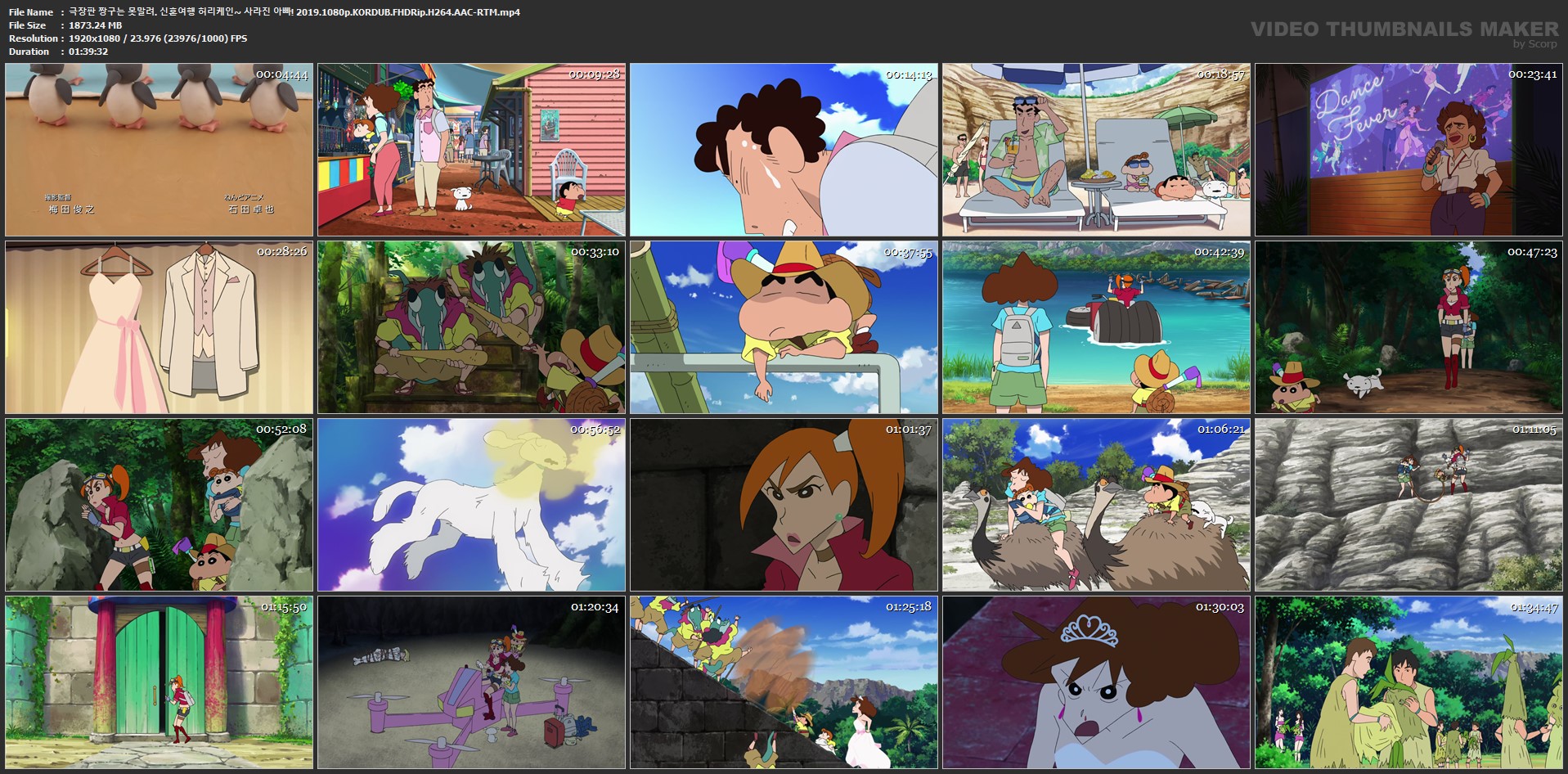The width and height of the screenshot is (1568, 774).
Task: Select the 00:18:57 beach lounge thumbnail
Action: tap(1097, 150)
